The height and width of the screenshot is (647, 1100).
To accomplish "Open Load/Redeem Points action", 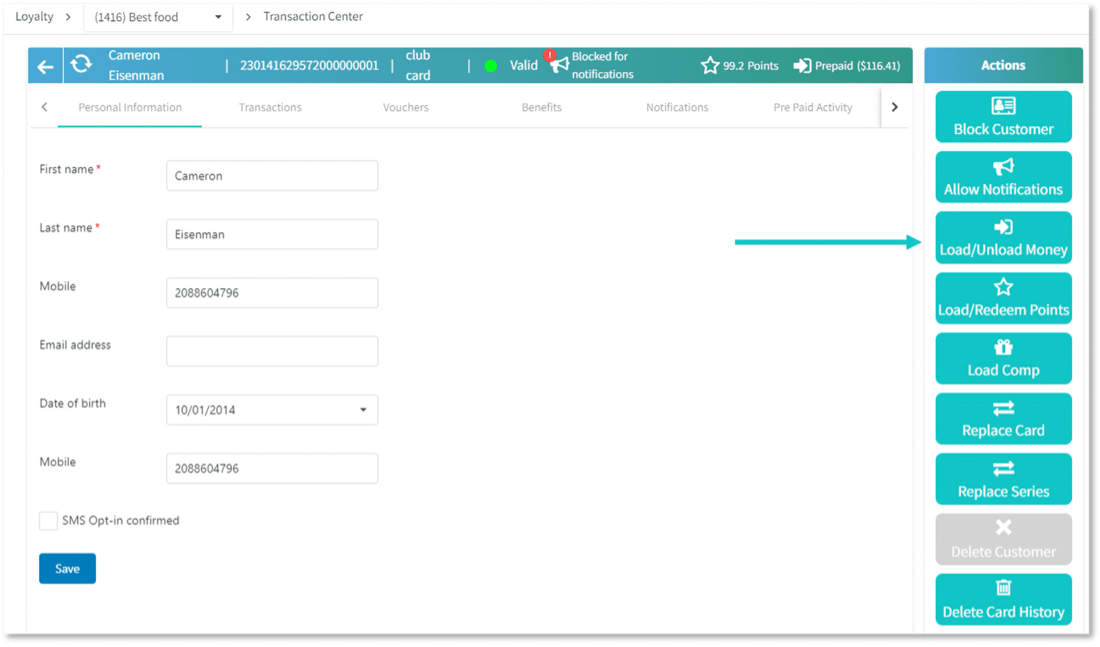I will (1003, 298).
